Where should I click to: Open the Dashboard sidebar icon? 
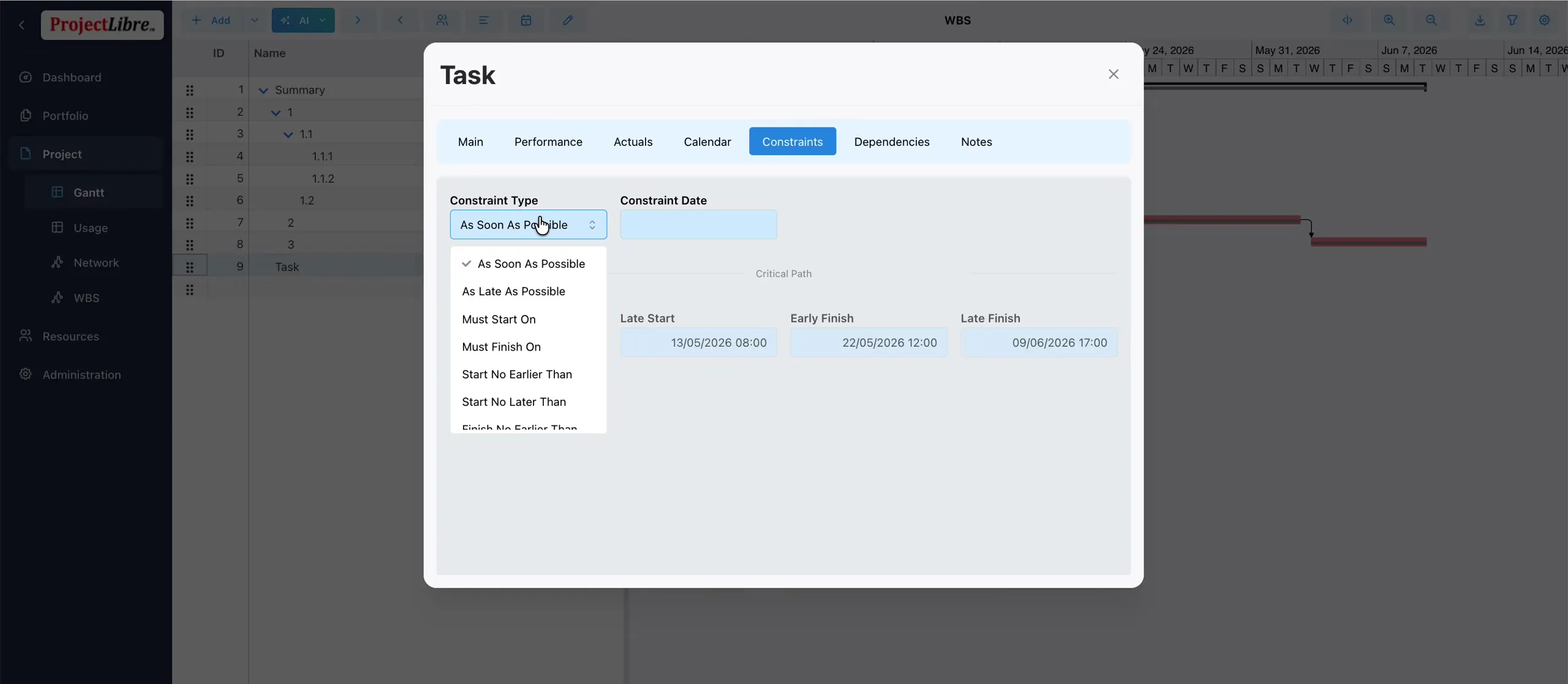(25, 77)
